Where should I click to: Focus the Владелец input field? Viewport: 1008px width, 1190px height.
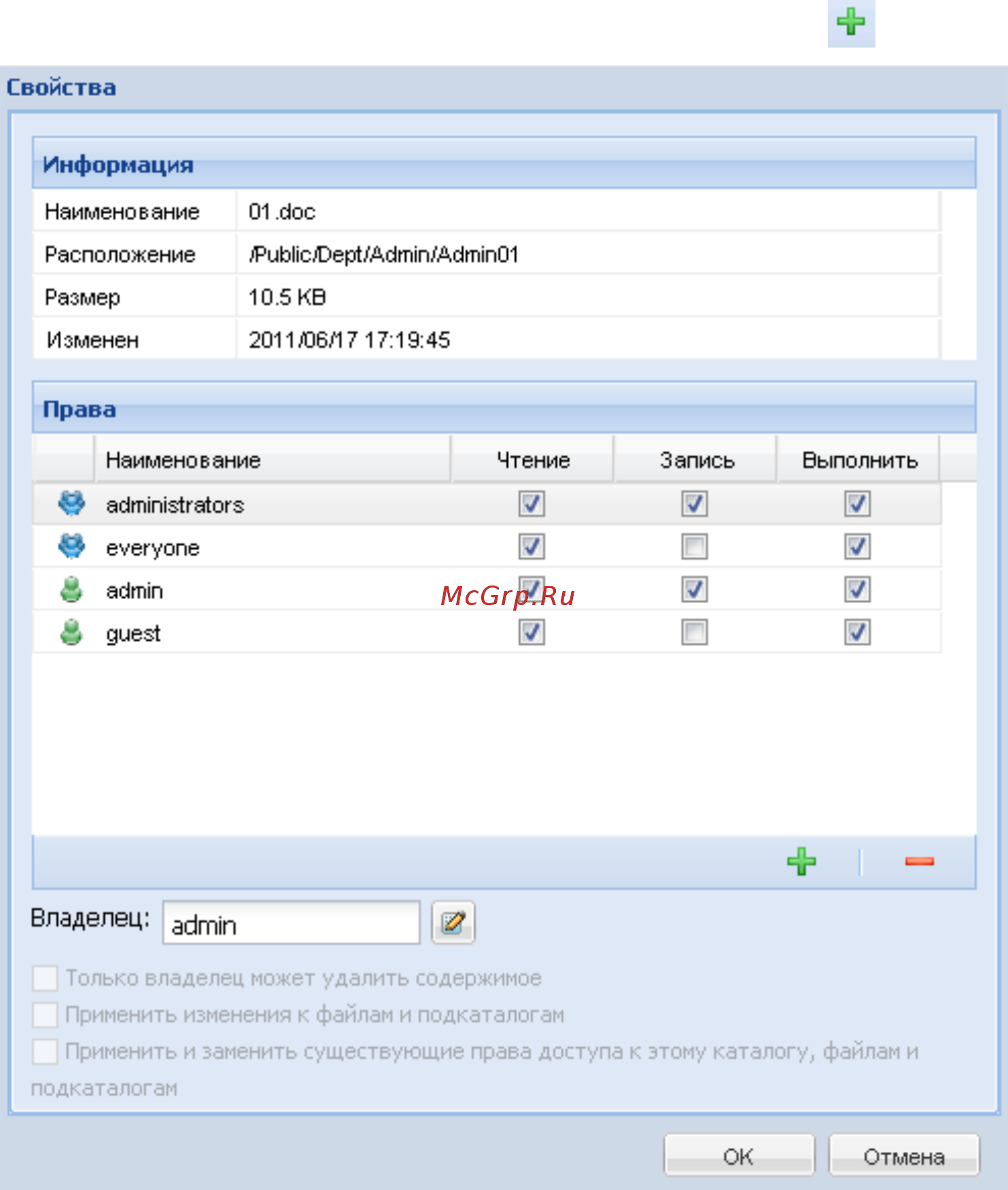[x=291, y=923]
